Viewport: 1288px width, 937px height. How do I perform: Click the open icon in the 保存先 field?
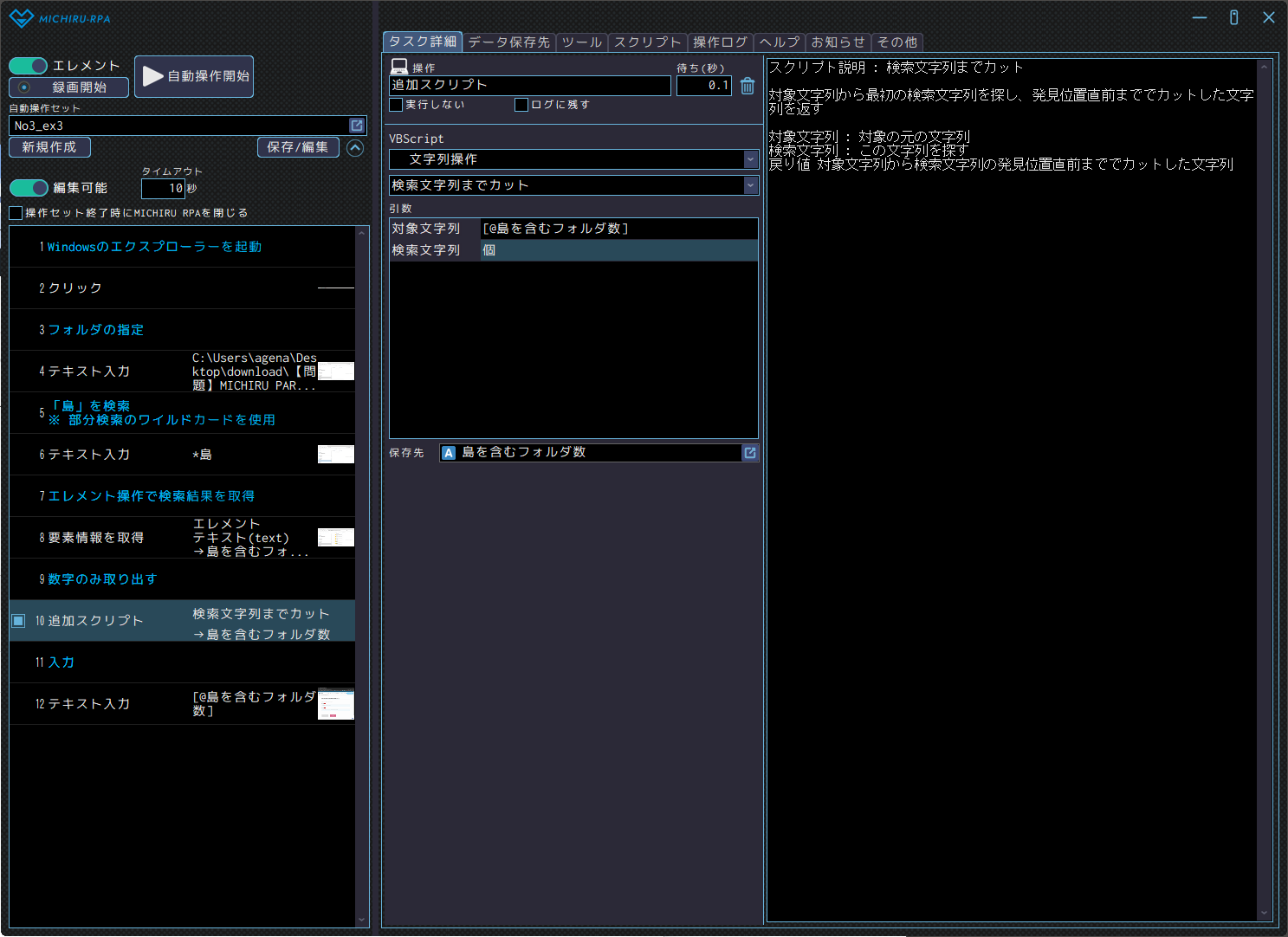(750, 453)
